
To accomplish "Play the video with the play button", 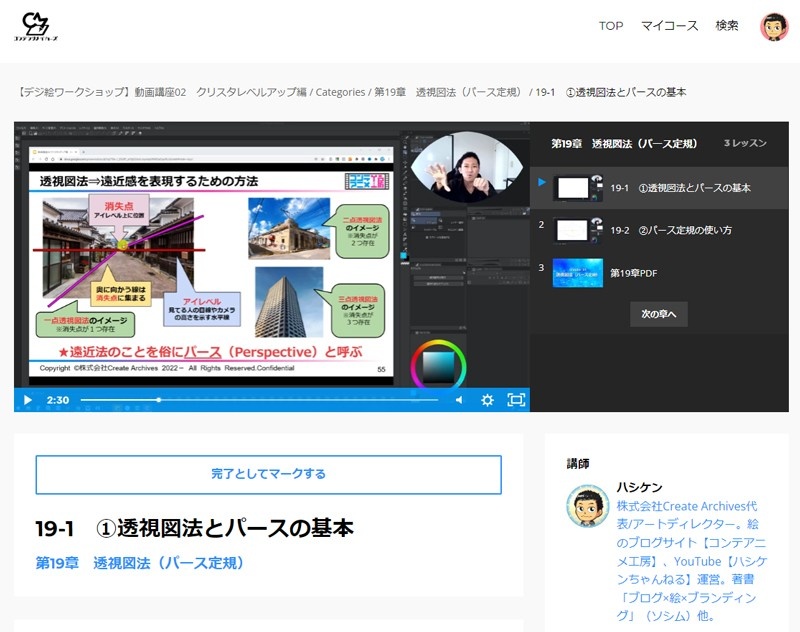I will [x=28, y=400].
